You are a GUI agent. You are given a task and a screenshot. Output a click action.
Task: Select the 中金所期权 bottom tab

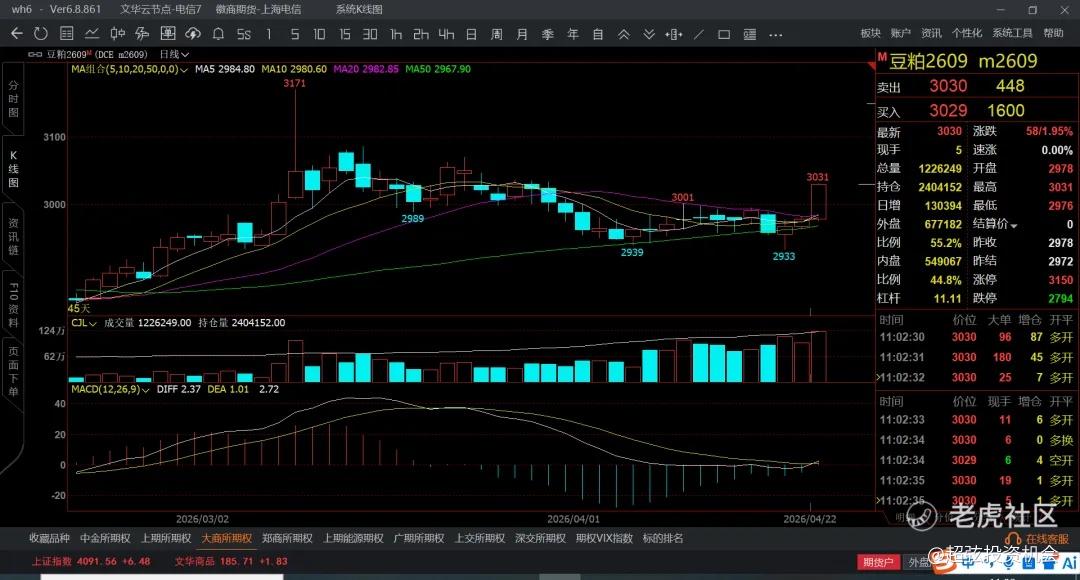point(105,538)
